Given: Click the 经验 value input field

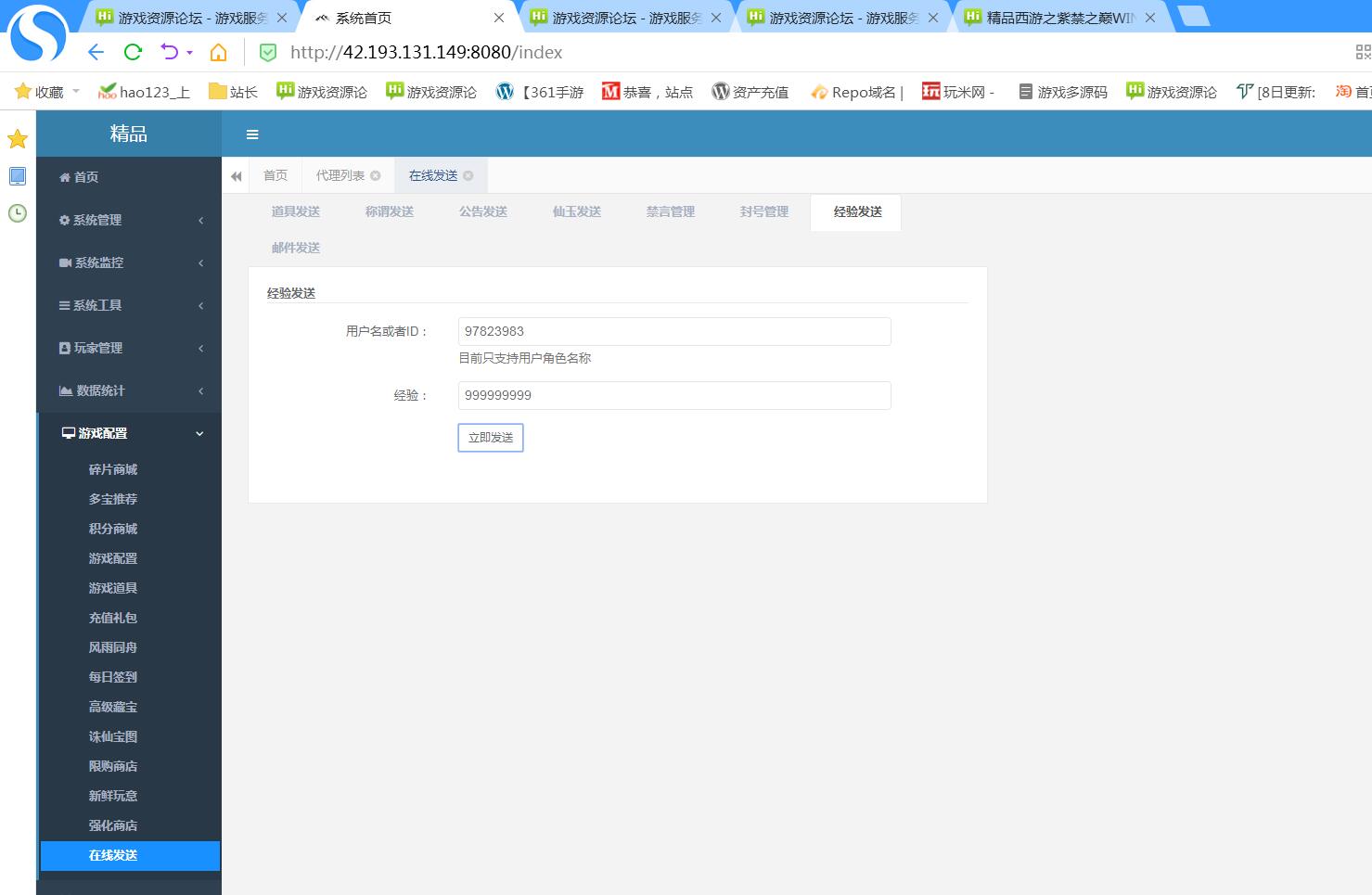Looking at the screenshot, I should point(674,395).
